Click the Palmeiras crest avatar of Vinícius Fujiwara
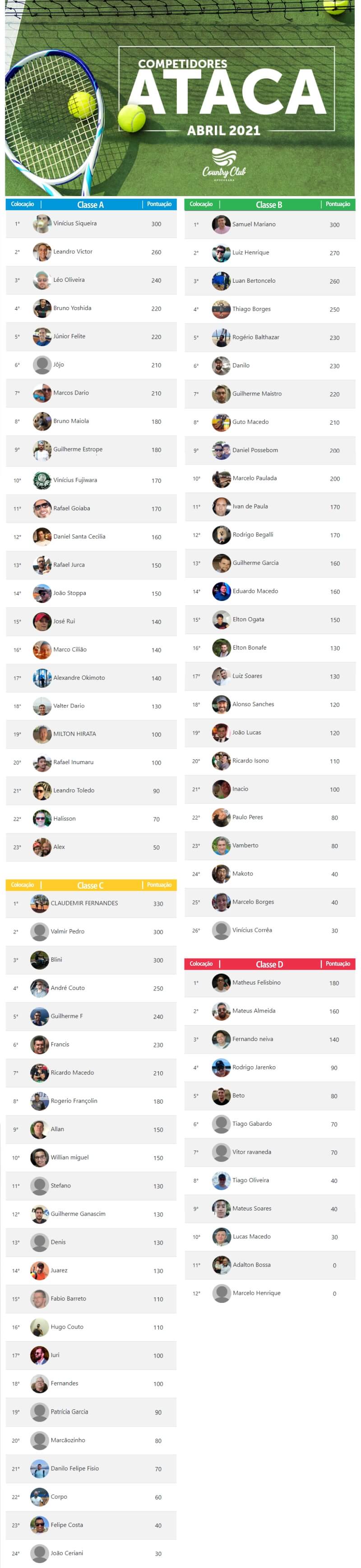 pyautogui.click(x=42, y=480)
